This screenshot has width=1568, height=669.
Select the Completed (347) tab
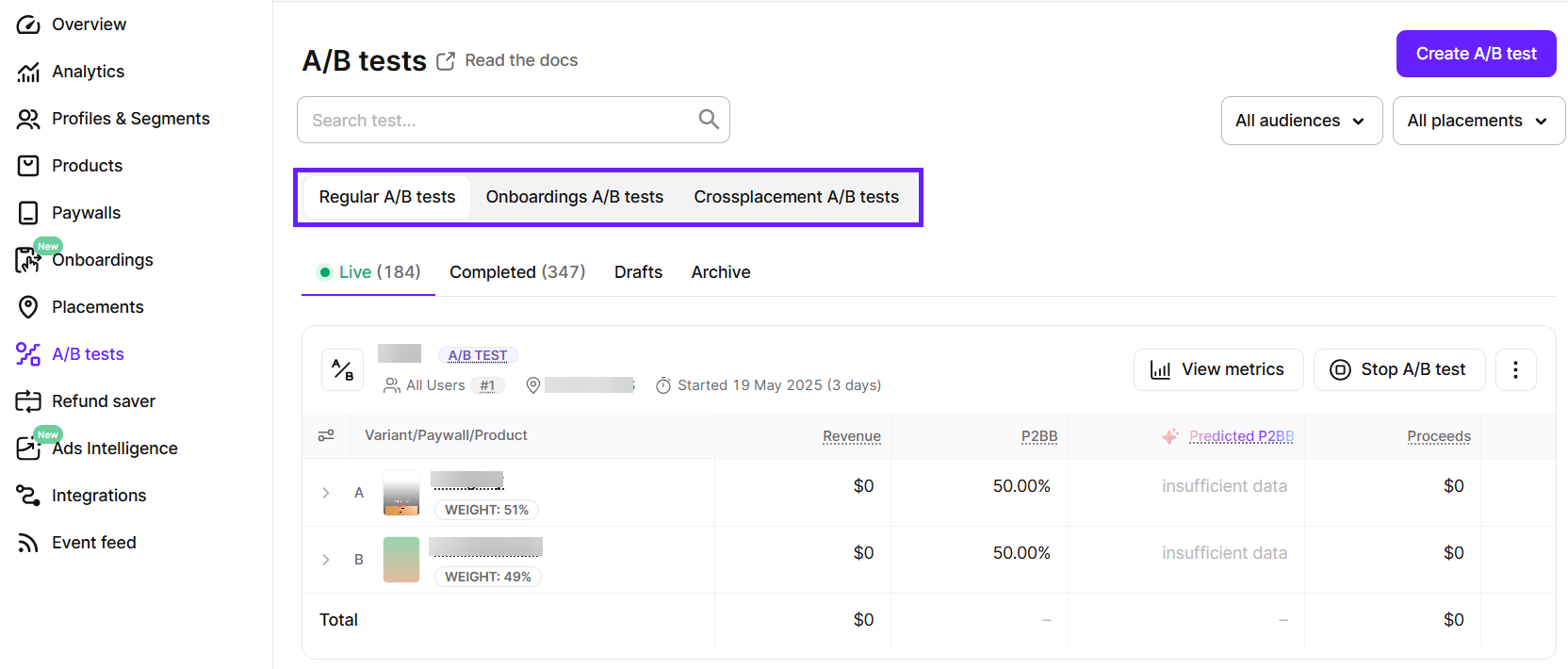[x=517, y=272]
